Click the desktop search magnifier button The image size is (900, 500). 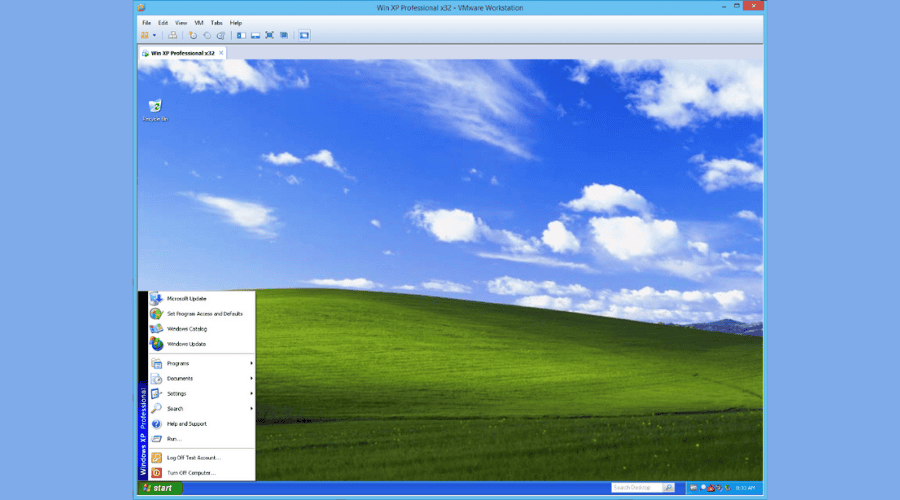point(669,487)
